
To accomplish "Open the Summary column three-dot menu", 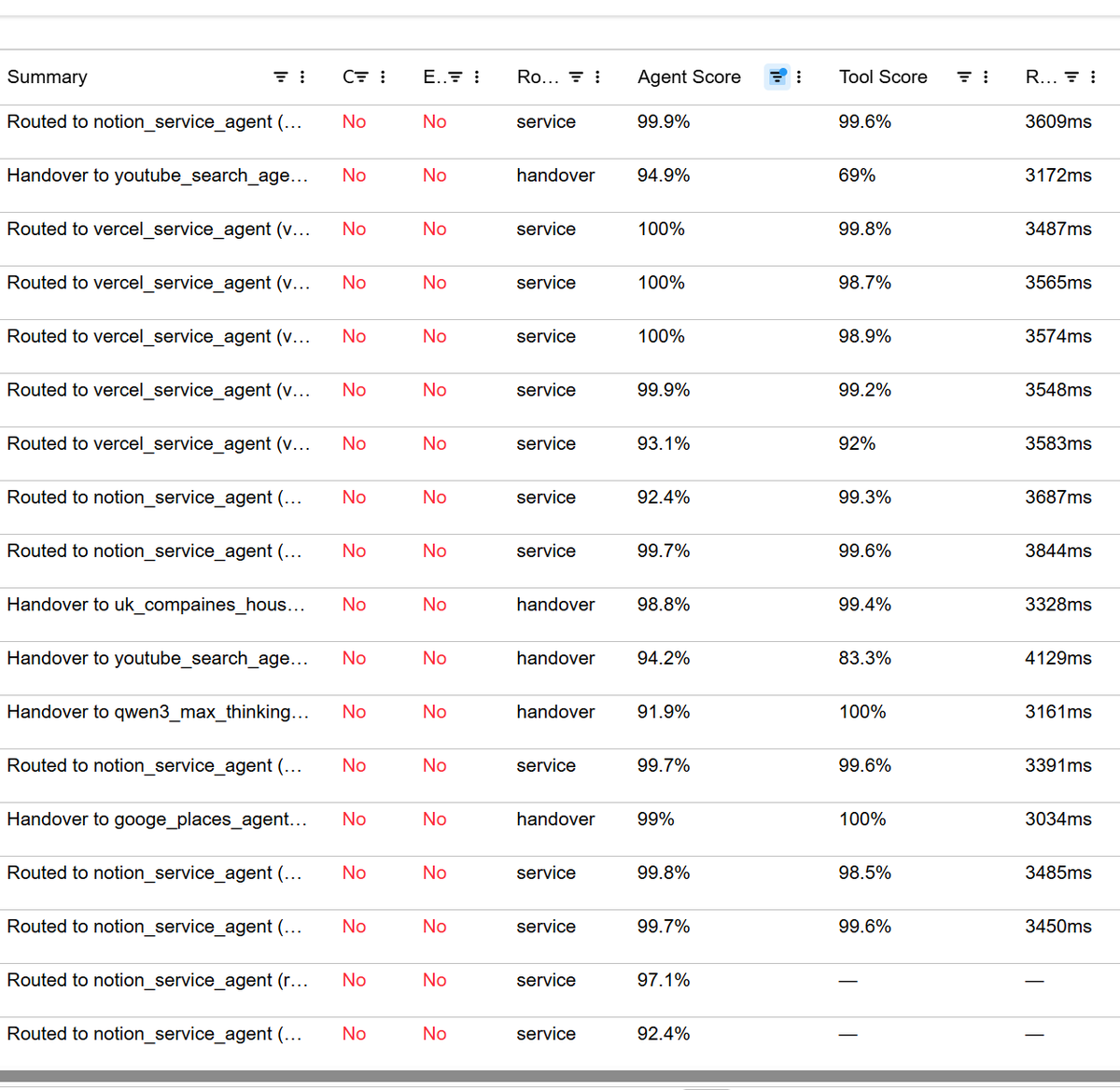I will [x=302, y=77].
